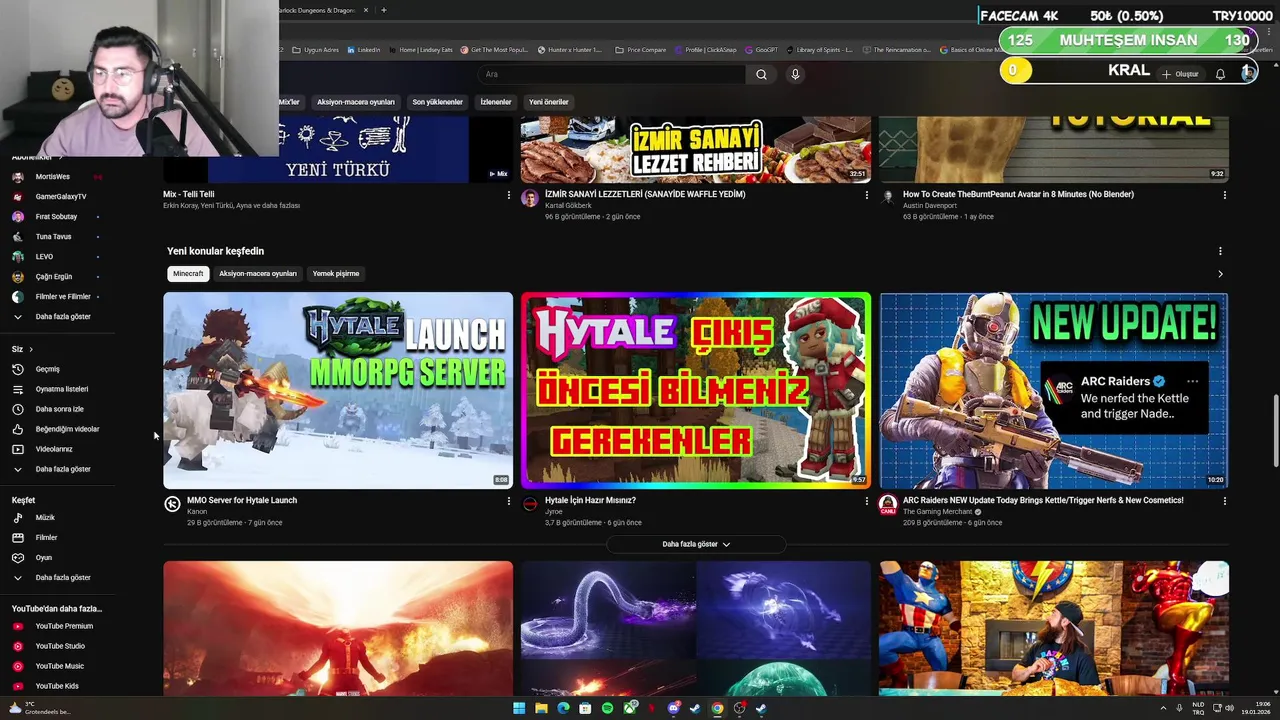Open options menu for Hytale İçin Hazır Mısınız
The height and width of the screenshot is (720, 1280).
point(866,501)
